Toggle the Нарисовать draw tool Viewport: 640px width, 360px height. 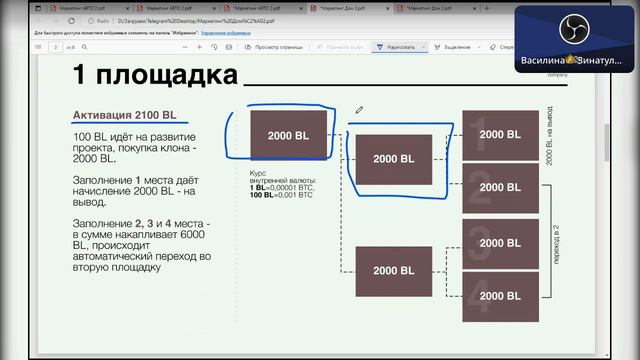[396, 47]
